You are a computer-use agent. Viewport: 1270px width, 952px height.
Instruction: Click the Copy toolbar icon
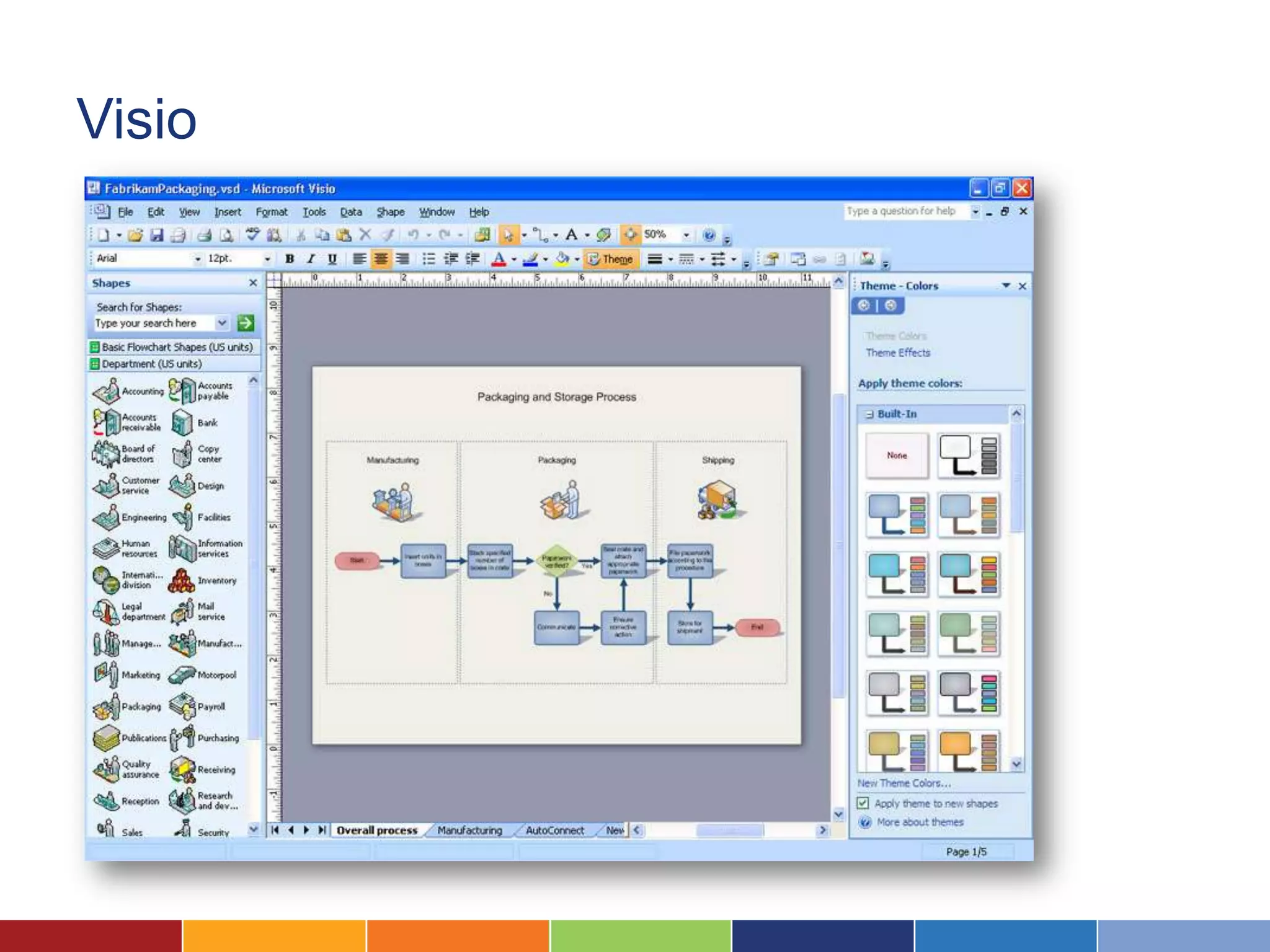tap(321, 235)
